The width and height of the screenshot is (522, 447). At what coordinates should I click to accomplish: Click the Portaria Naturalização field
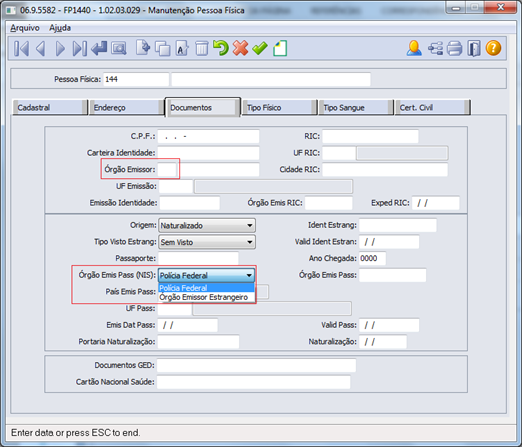pyautogui.click(x=198, y=342)
